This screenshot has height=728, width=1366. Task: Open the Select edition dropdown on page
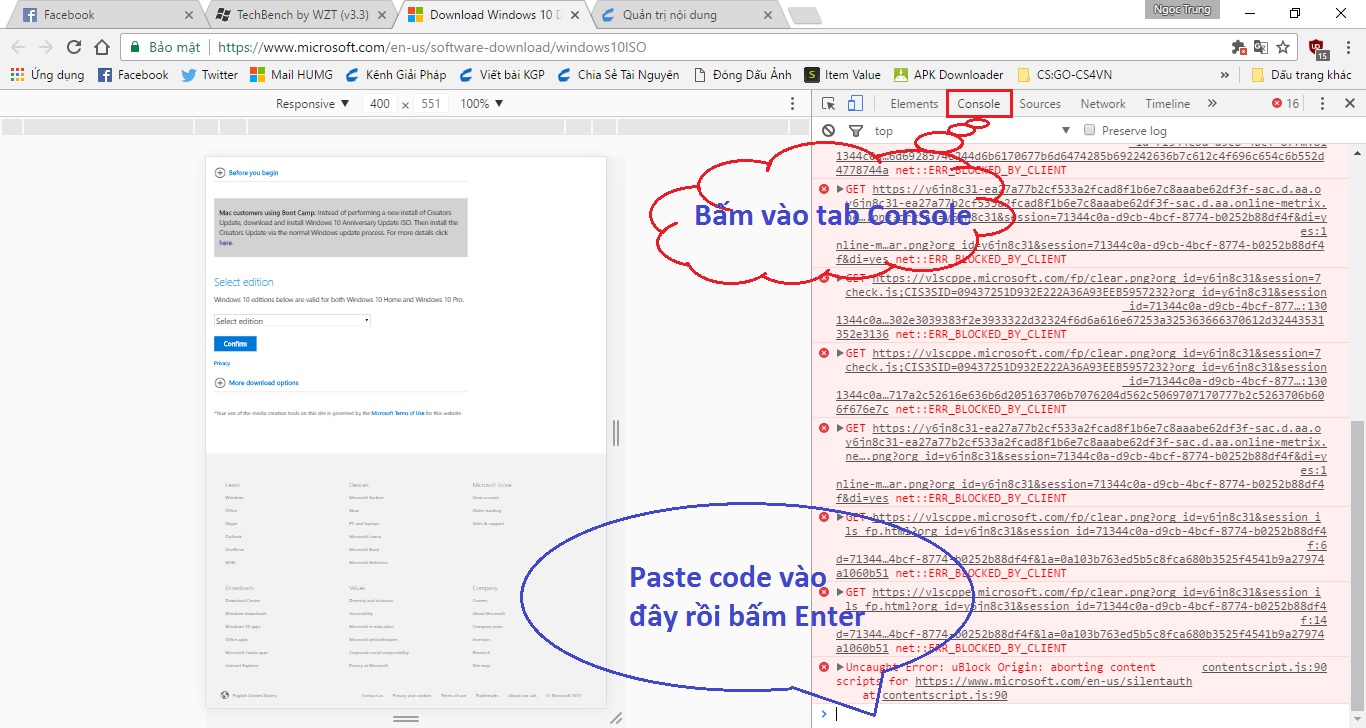click(x=292, y=321)
